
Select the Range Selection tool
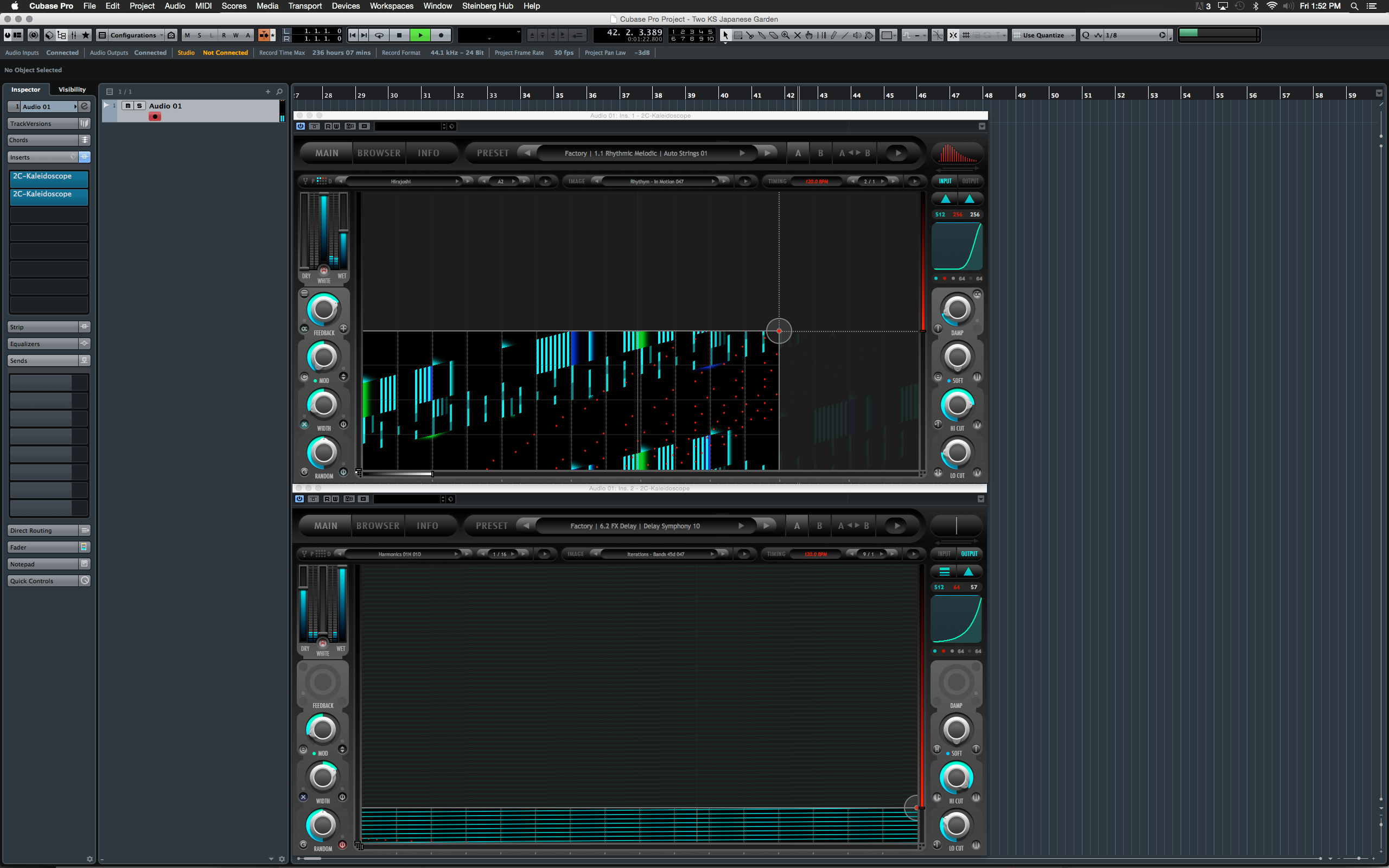pos(738,35)
